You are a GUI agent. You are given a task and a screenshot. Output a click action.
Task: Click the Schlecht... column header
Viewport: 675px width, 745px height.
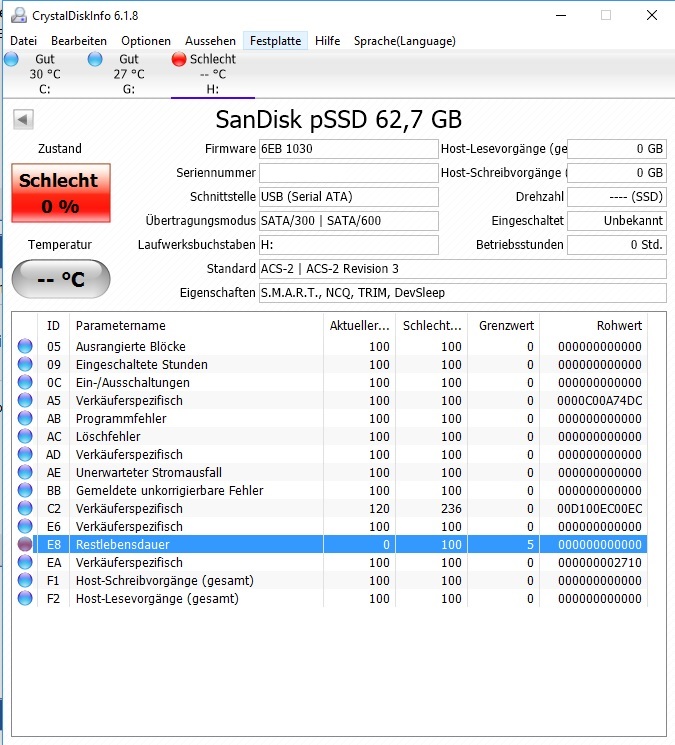coord(431,325)
